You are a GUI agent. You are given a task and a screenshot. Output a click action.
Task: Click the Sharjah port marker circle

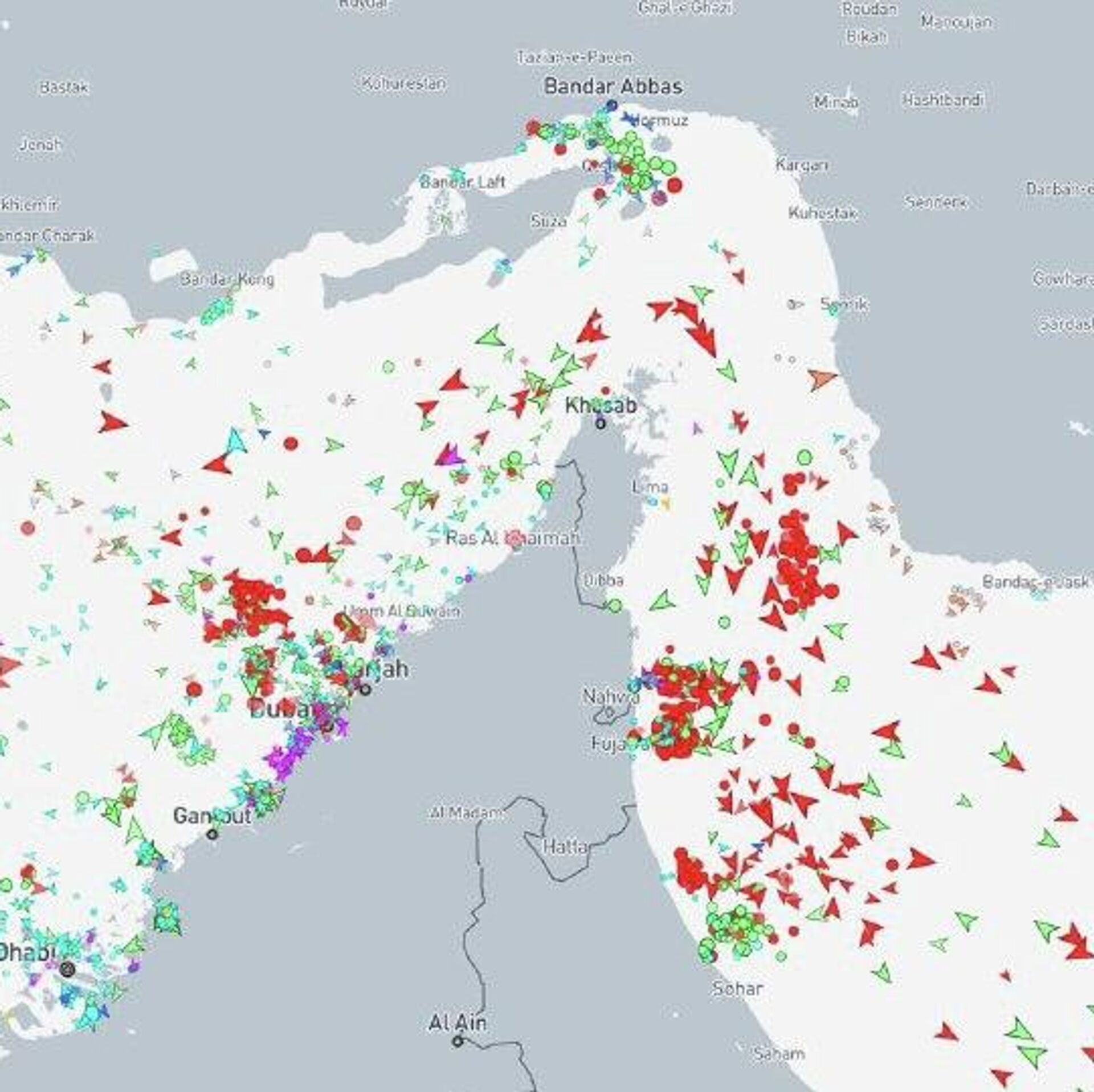366,689
